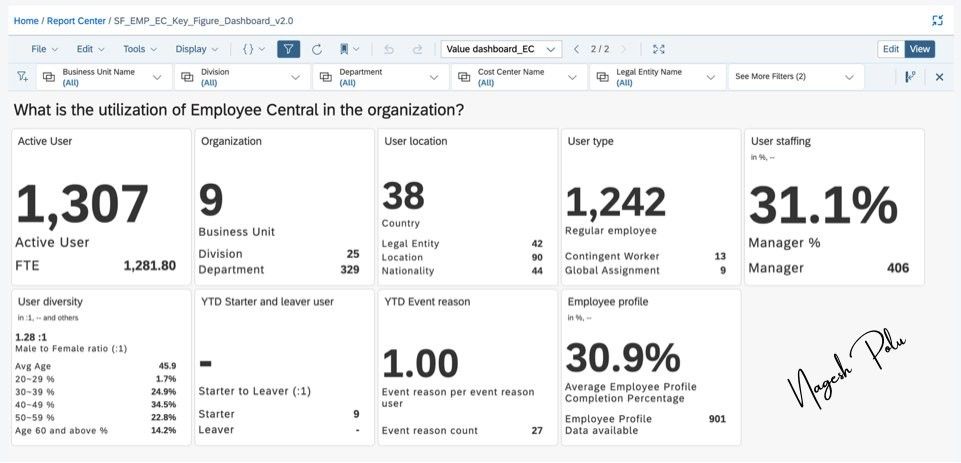
Task: Click the fullscreen icon beside page counter
Action: tap(659, 49)
